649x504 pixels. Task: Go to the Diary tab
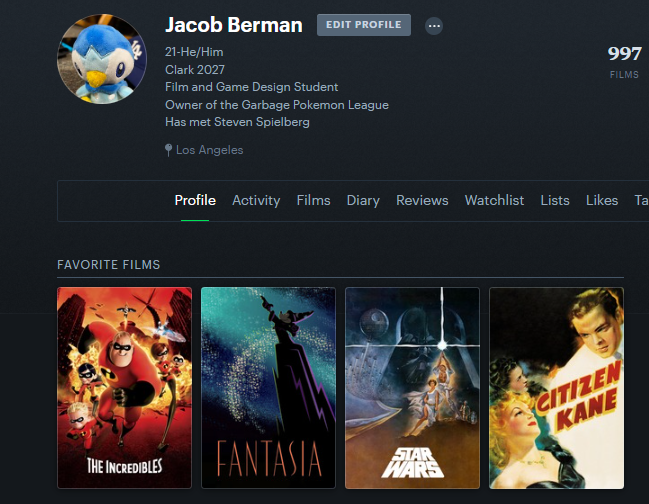(363, 200)
